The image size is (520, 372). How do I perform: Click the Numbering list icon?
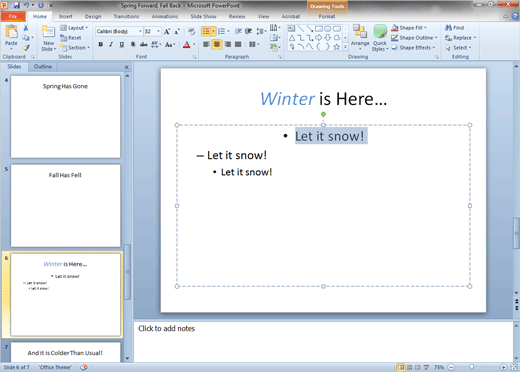[221, 31]
